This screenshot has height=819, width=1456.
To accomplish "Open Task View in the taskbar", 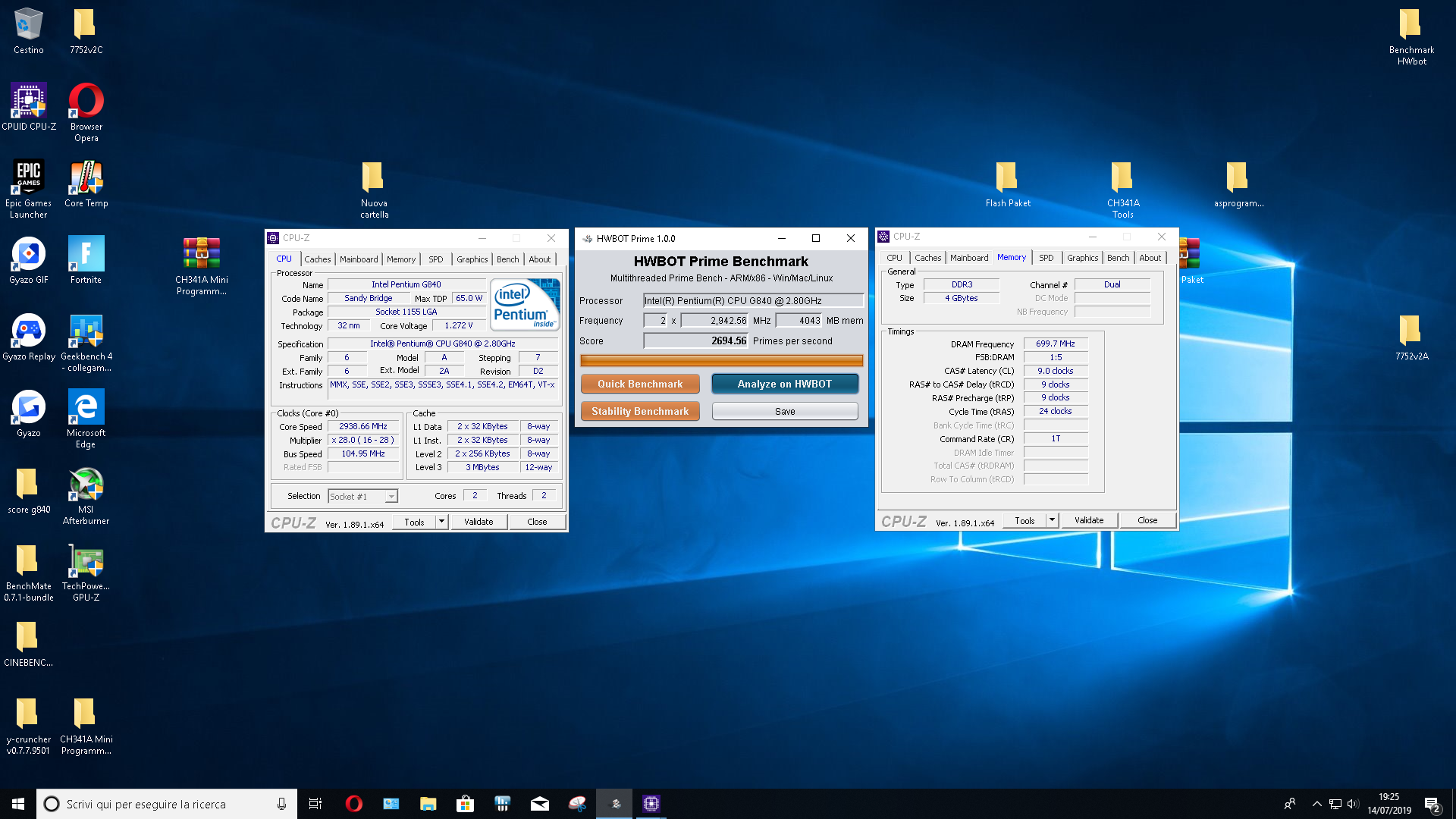I will pyautogui.click(x=315, y=804).
